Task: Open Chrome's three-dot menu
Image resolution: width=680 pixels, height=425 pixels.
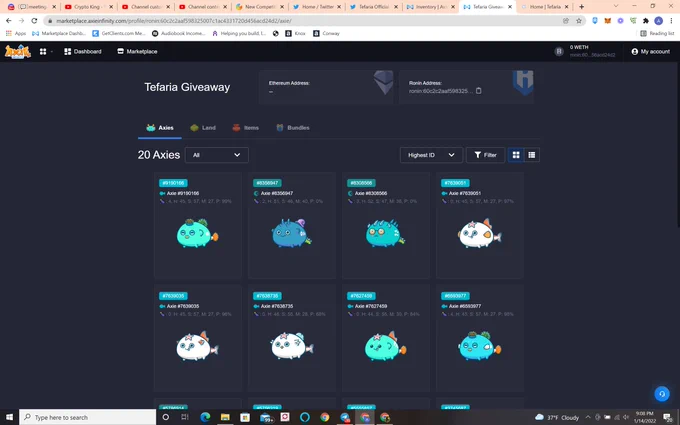Action: coord(671,20)
